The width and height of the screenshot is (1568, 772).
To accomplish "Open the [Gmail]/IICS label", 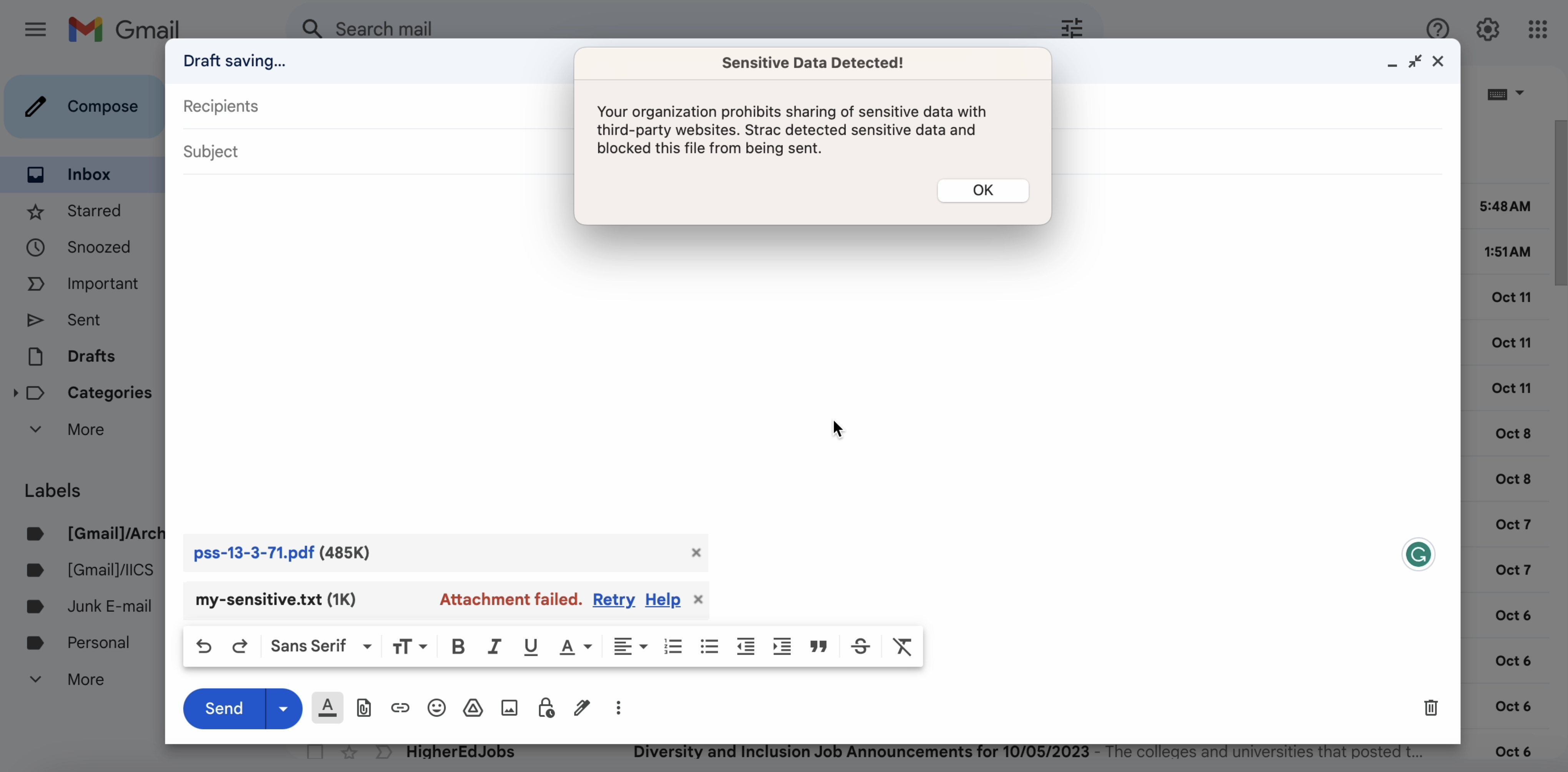I will click(x=110, y=570).
